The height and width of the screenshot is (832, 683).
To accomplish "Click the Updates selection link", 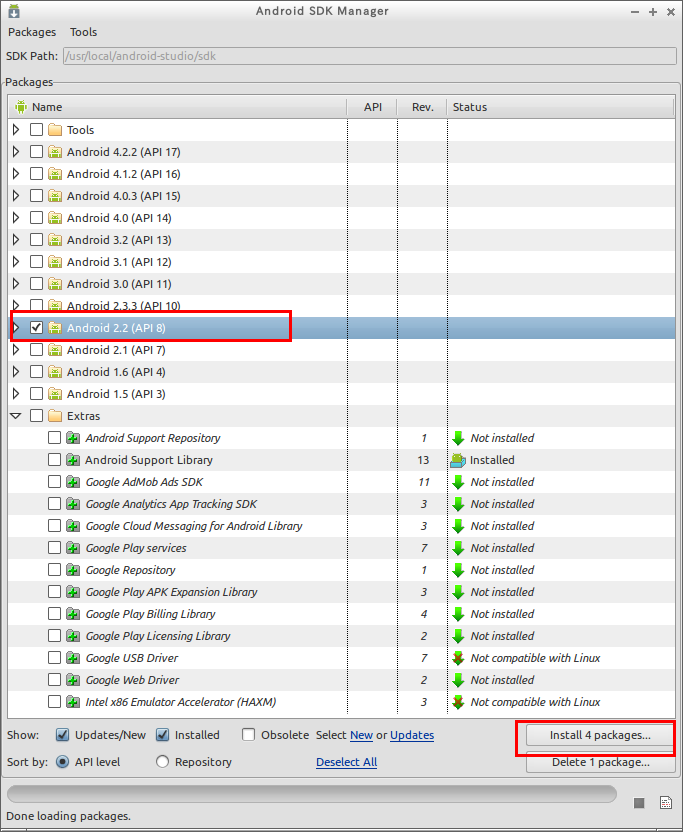I will pyautogui.click(x=412, y=735).
